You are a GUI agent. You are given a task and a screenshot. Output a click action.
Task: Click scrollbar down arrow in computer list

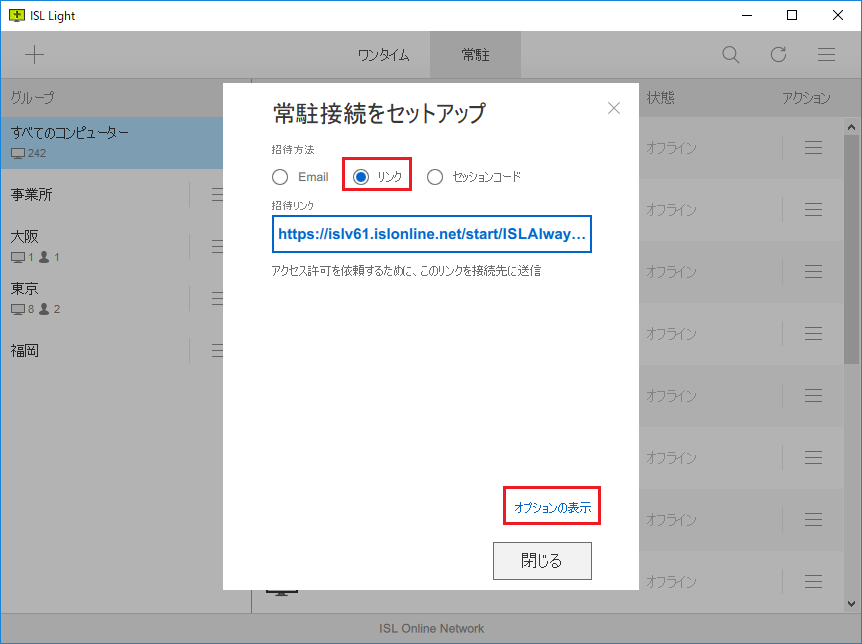[851, 603]
